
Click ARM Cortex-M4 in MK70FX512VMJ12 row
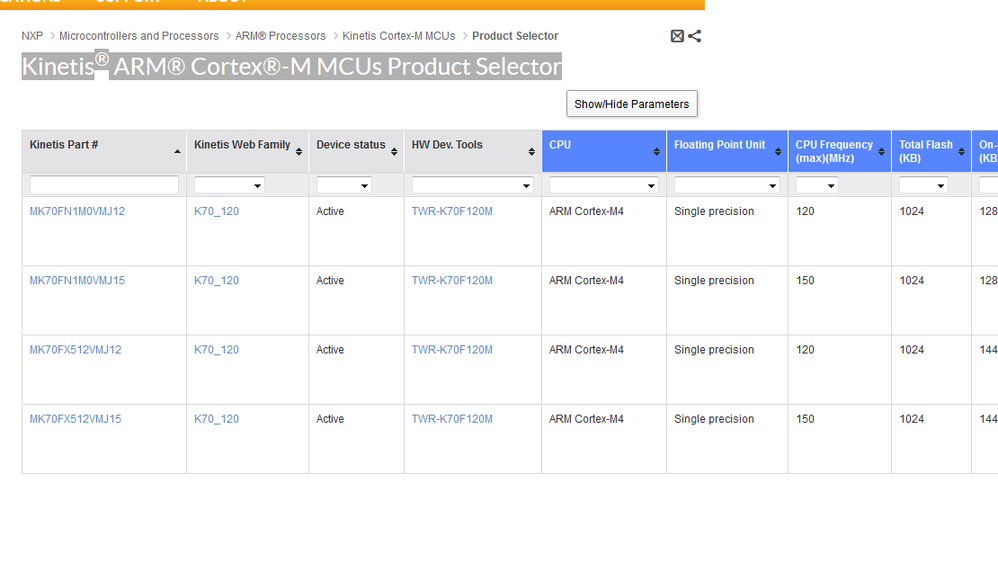[x=586, y=350]
